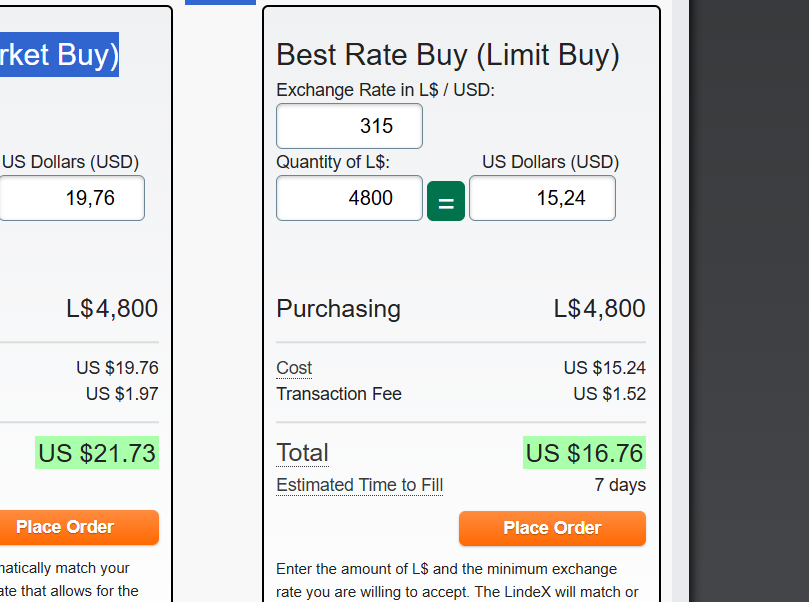Click the underlined Total label

tap(302, 453)
